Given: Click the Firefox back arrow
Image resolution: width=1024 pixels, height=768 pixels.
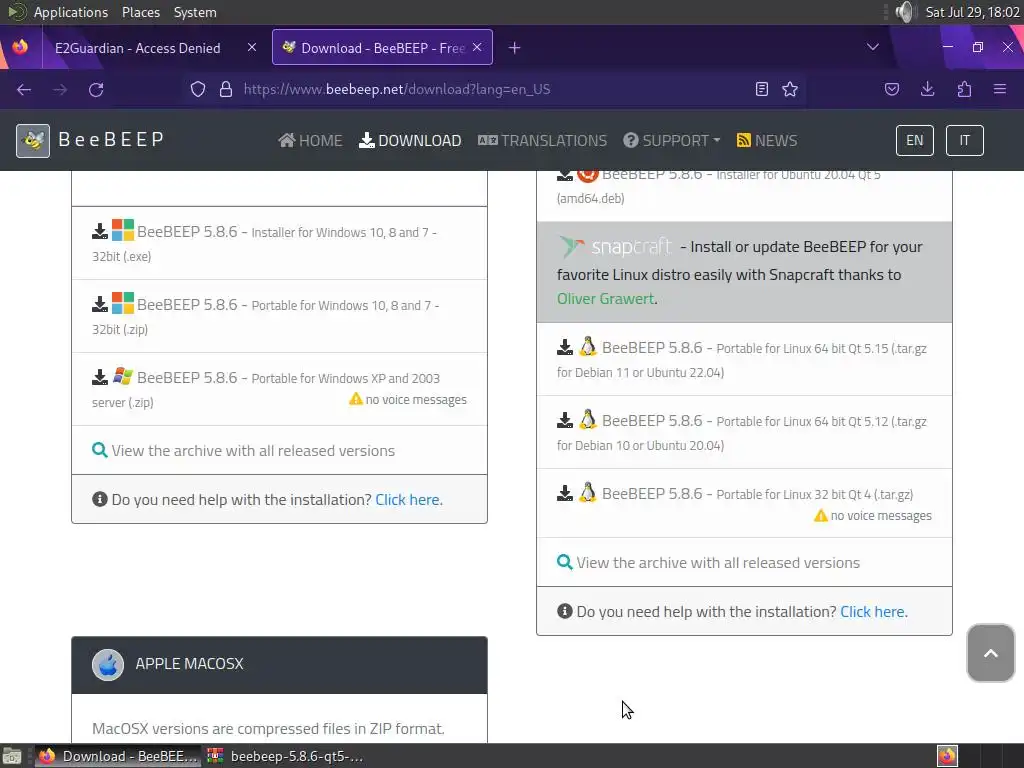Looking at the screenshot, I should (x=24, y=89).
